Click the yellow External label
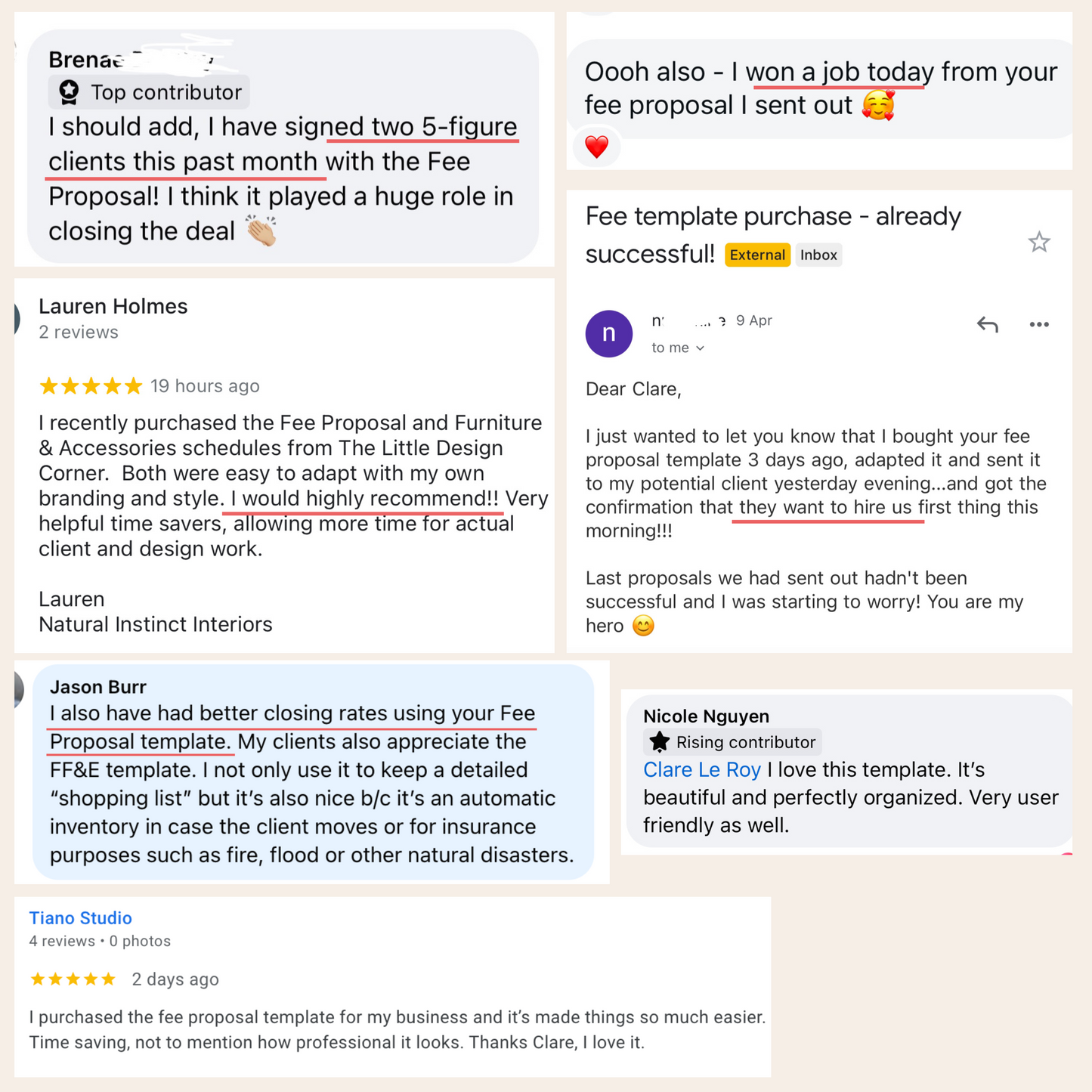 (757, 255)
